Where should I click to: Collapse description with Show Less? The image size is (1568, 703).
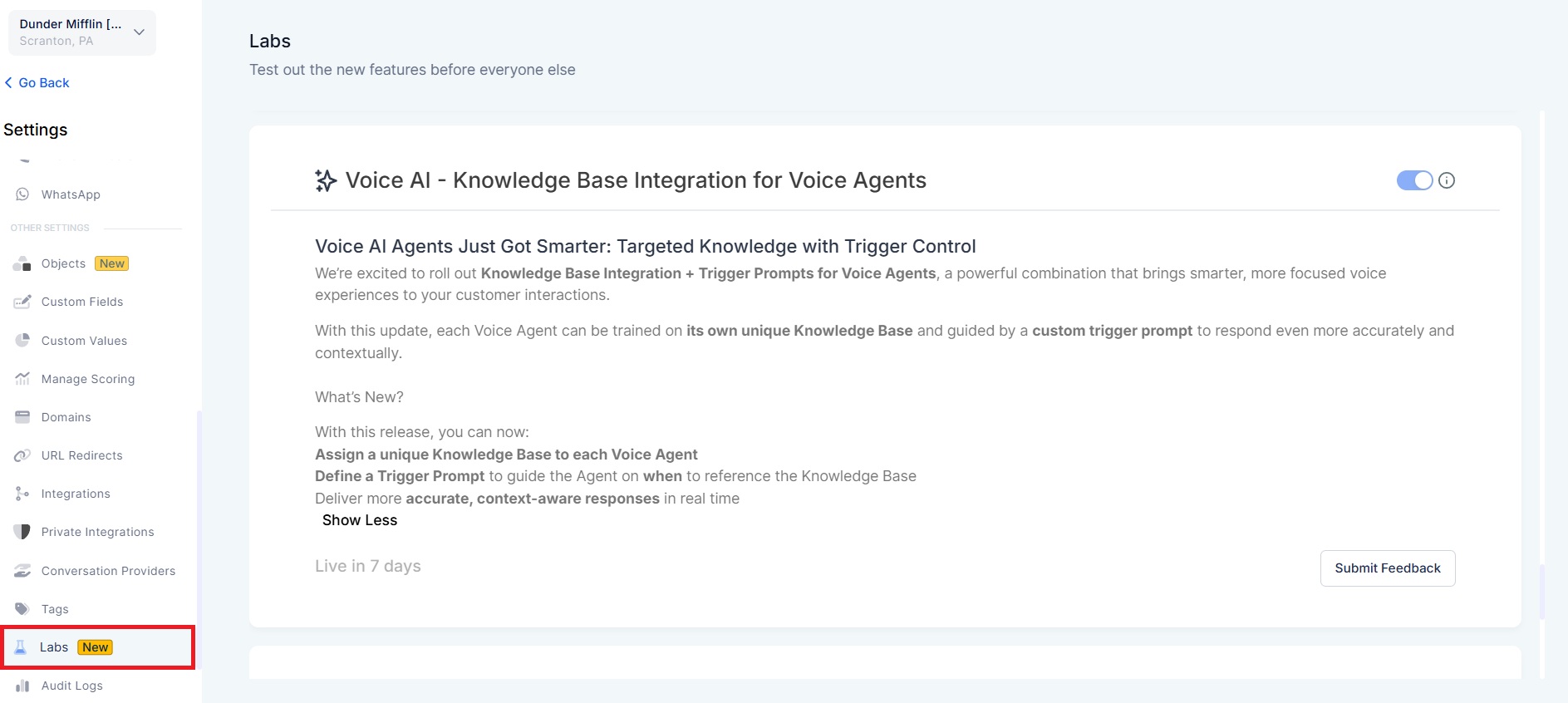point(360,520)
